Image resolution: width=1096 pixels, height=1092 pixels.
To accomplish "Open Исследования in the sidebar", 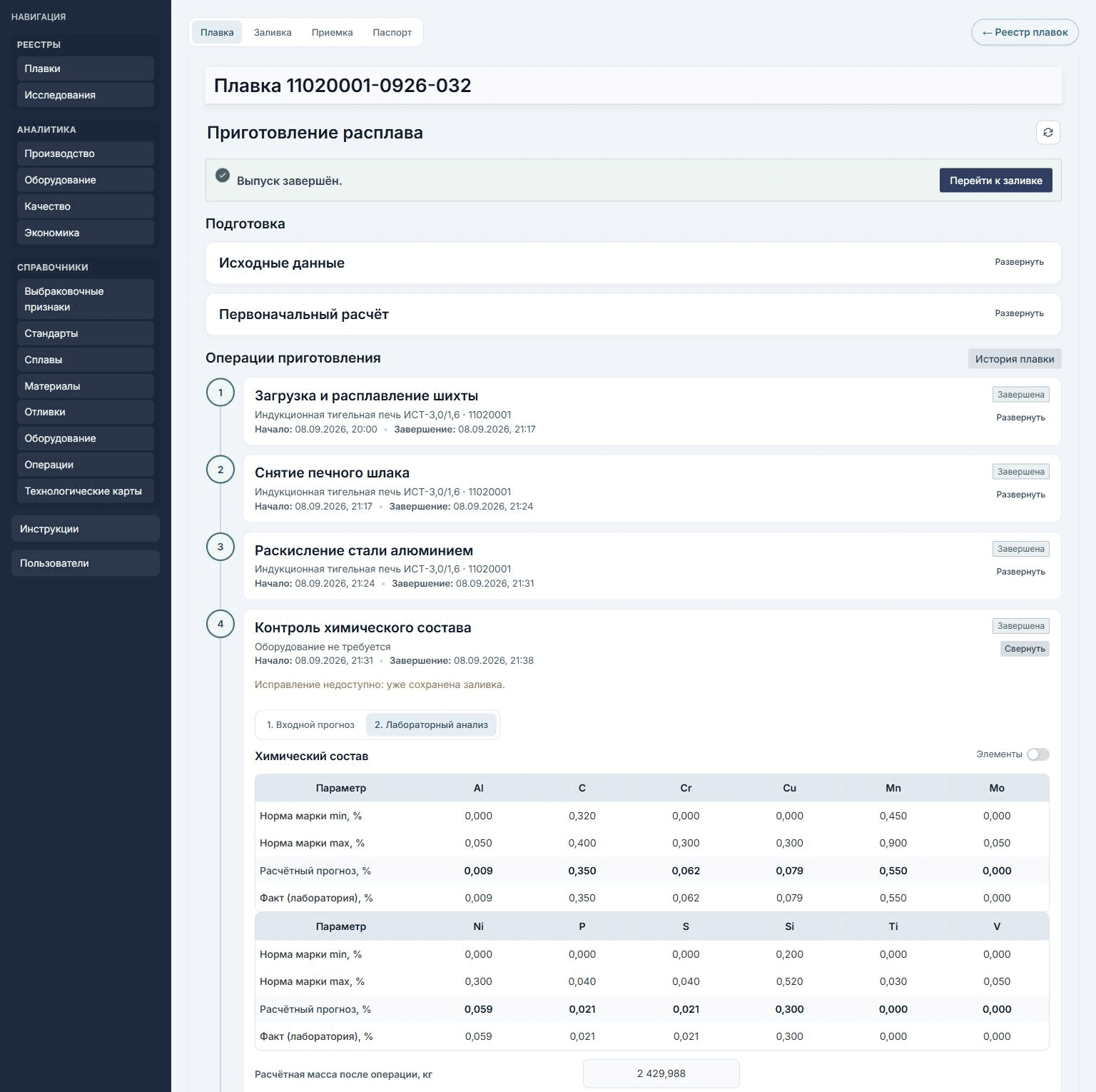I will coord(86,95).
